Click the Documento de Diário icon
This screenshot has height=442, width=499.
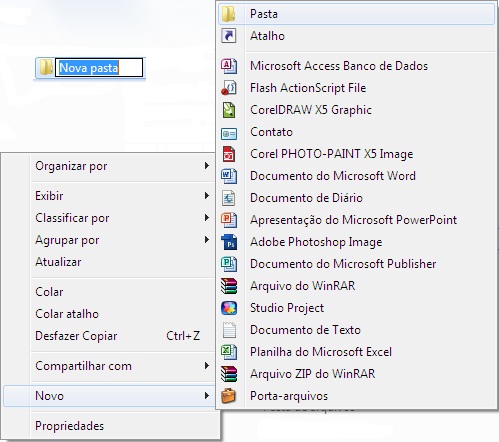click(229, 198)
